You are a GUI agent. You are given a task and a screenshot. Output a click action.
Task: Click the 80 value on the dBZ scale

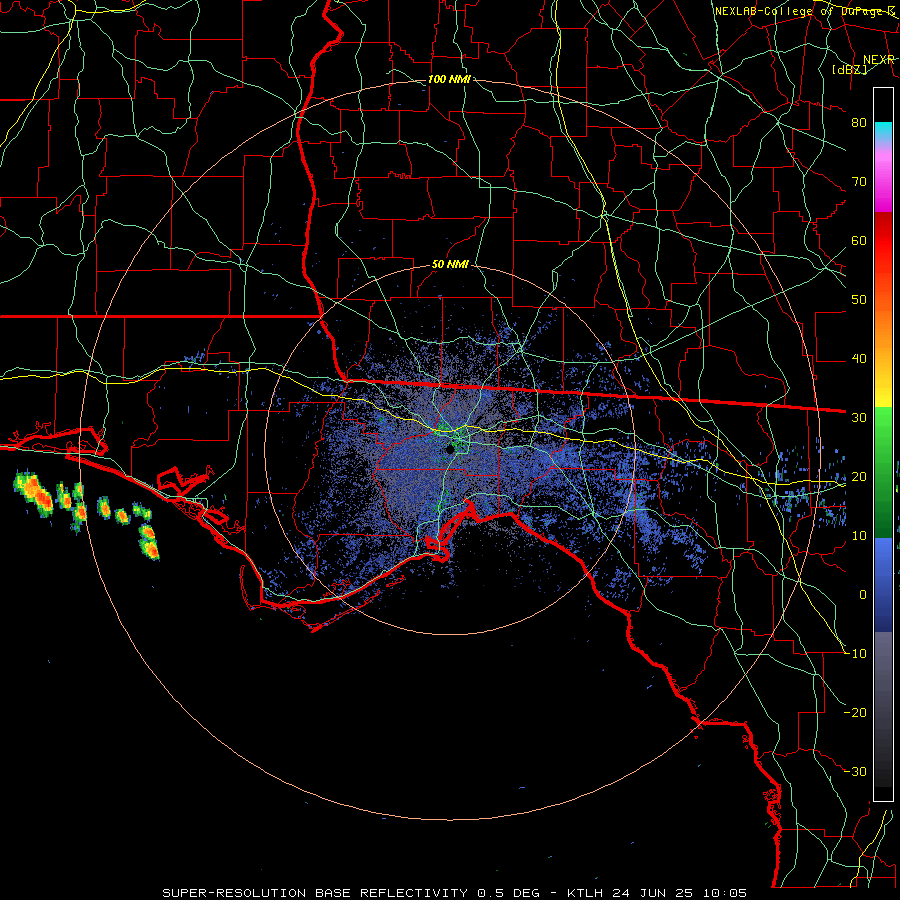pos(859,122)
